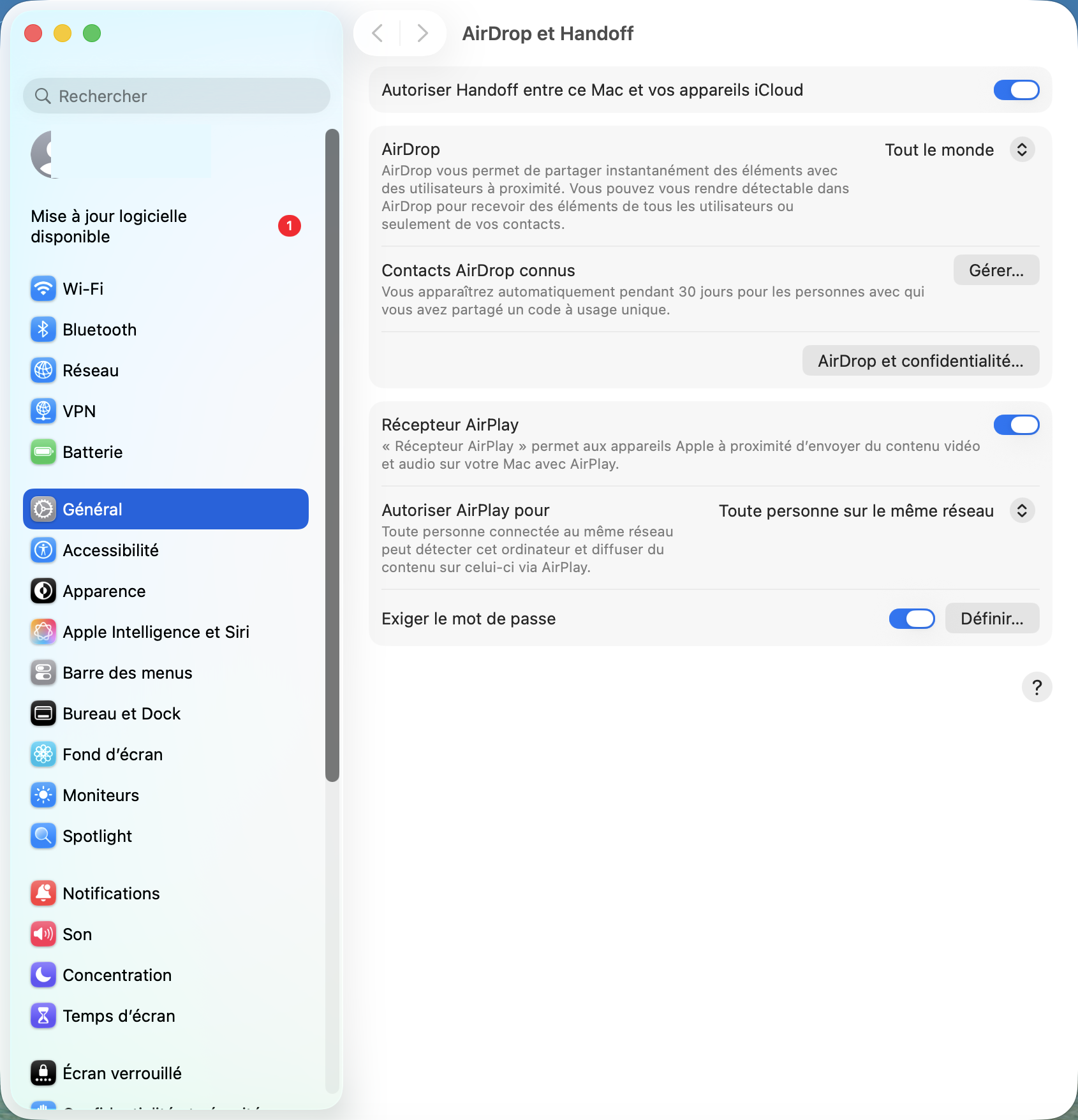Select 'Apple Intelligence et Siri' label

click(156, 632)
